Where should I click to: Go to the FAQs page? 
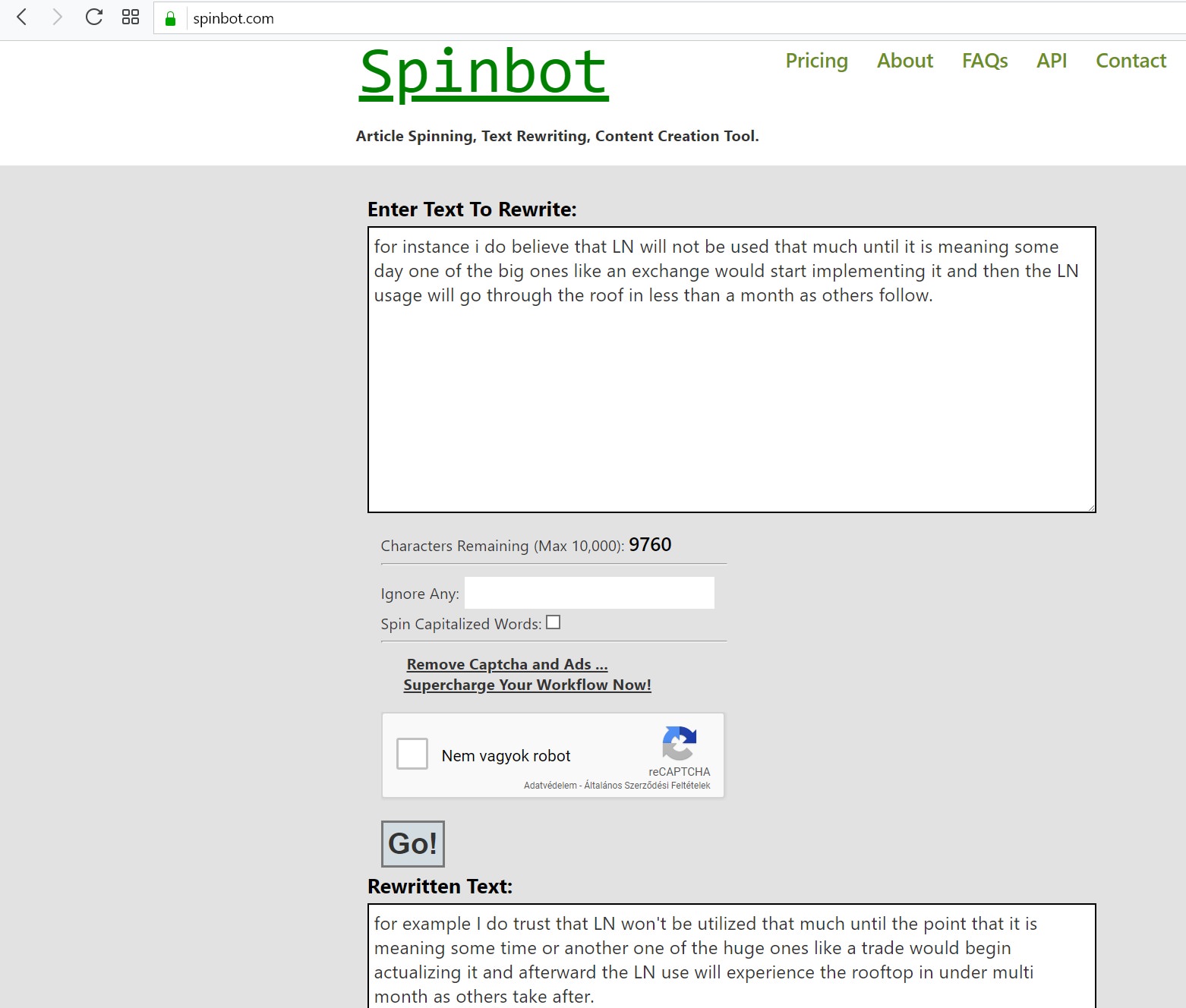coord(985,61)
